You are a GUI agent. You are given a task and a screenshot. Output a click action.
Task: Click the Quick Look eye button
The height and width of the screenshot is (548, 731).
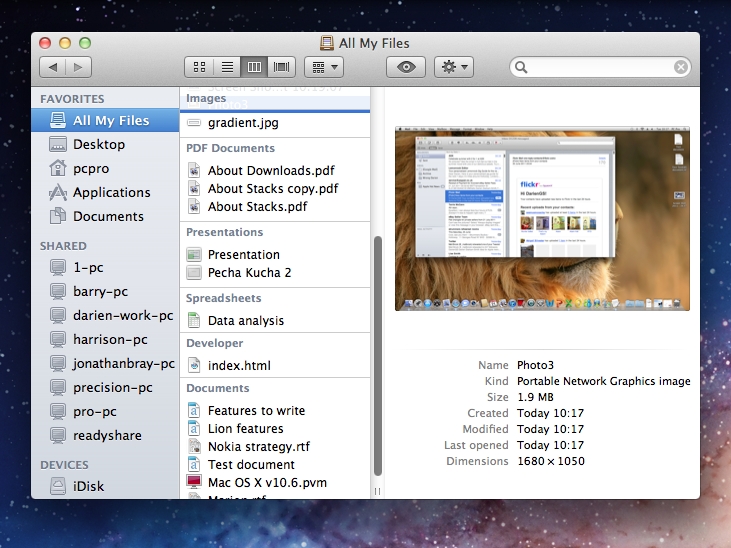coord(406,67)
